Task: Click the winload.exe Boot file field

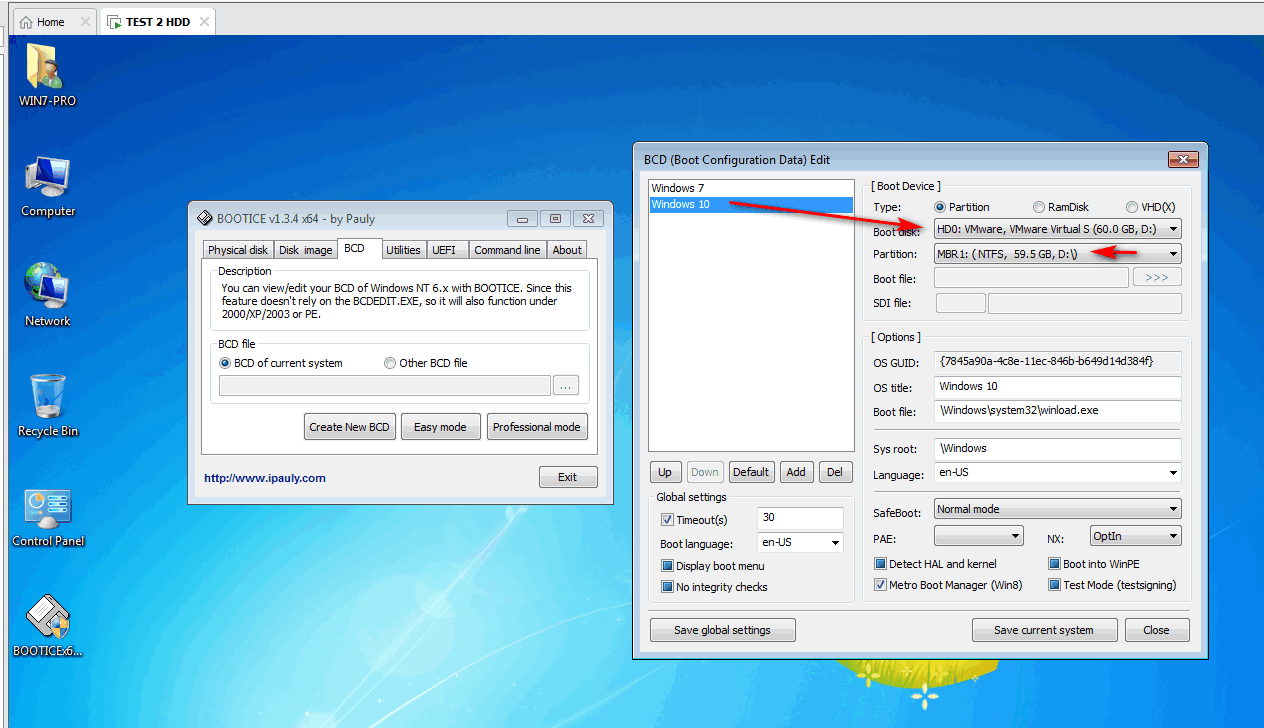Action: [1057, 411]
